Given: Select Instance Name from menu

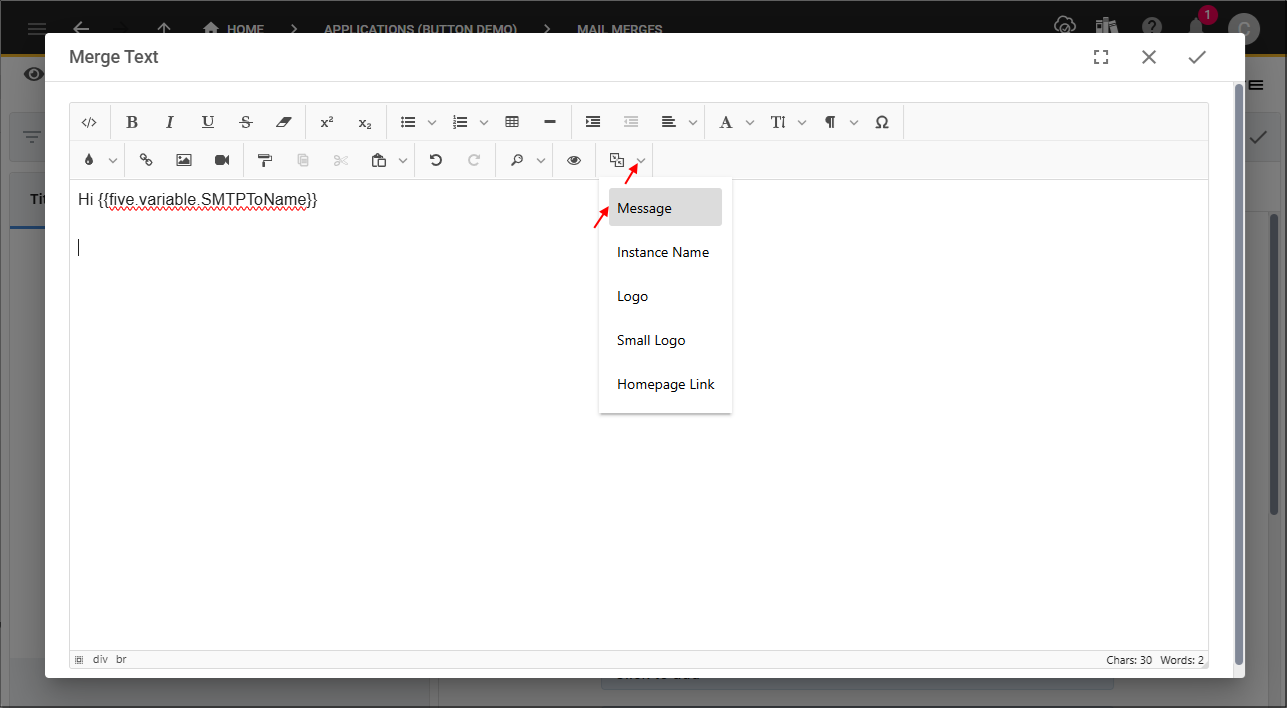Looking at the screenshot, I should pos(665,252).
